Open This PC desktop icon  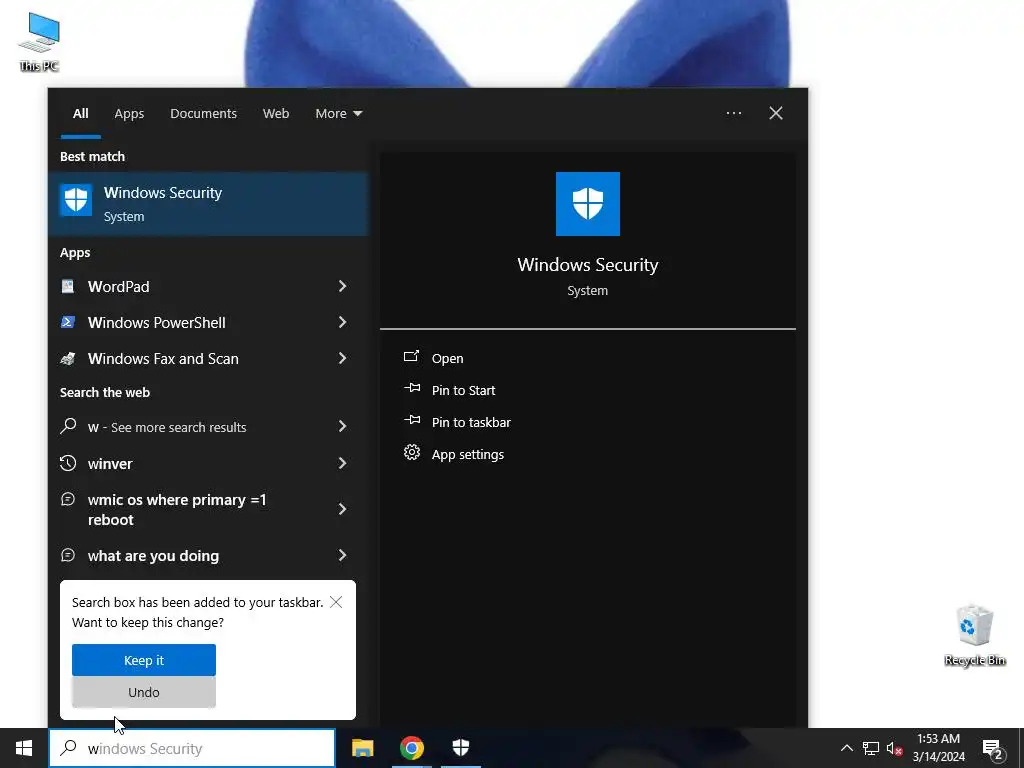coord(39,41)
